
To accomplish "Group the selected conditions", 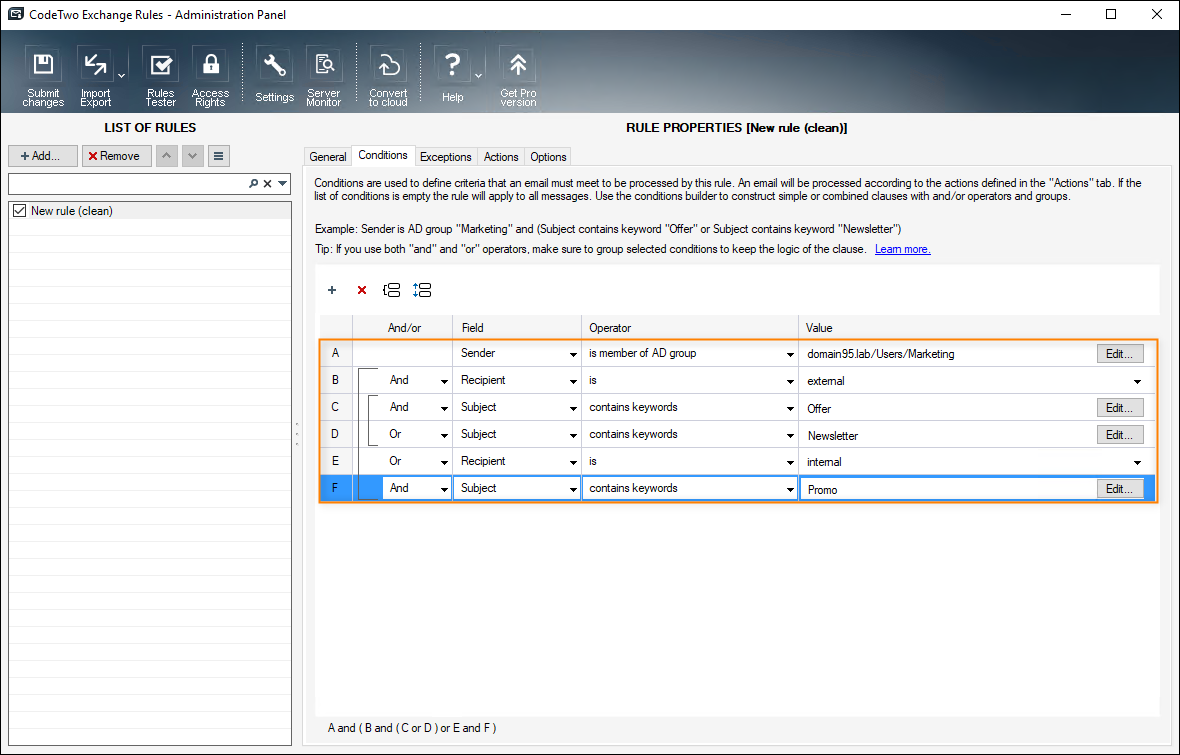I will click(x=391, y=290).
